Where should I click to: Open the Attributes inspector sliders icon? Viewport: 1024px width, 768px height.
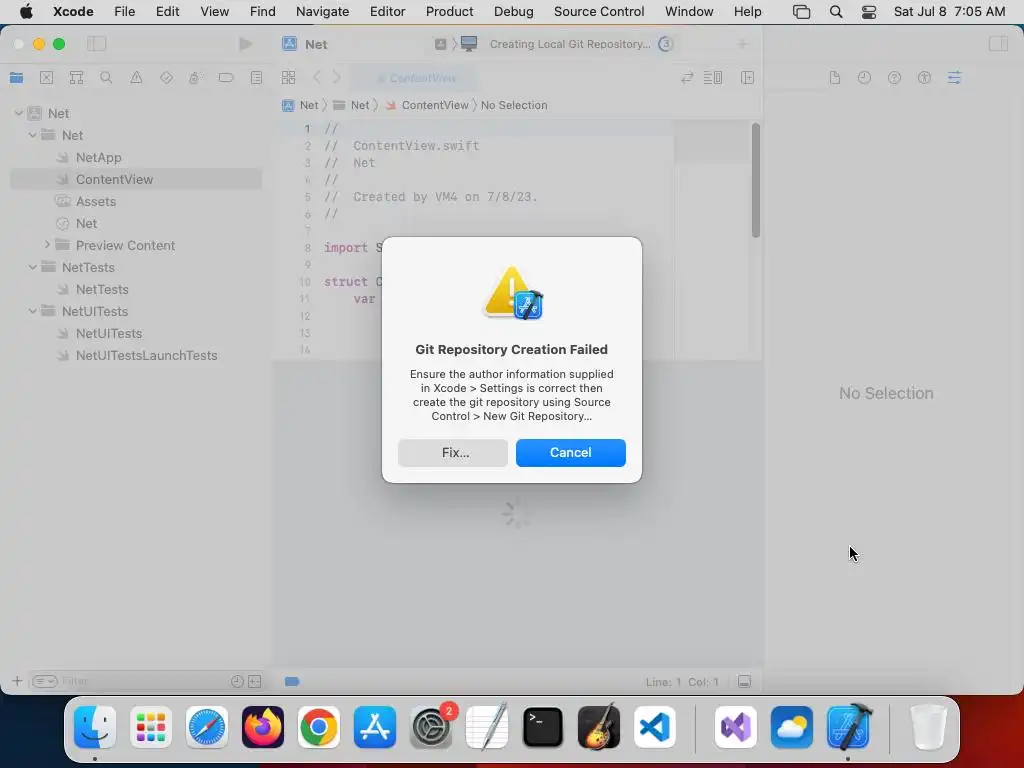click(x=954, y=78)
